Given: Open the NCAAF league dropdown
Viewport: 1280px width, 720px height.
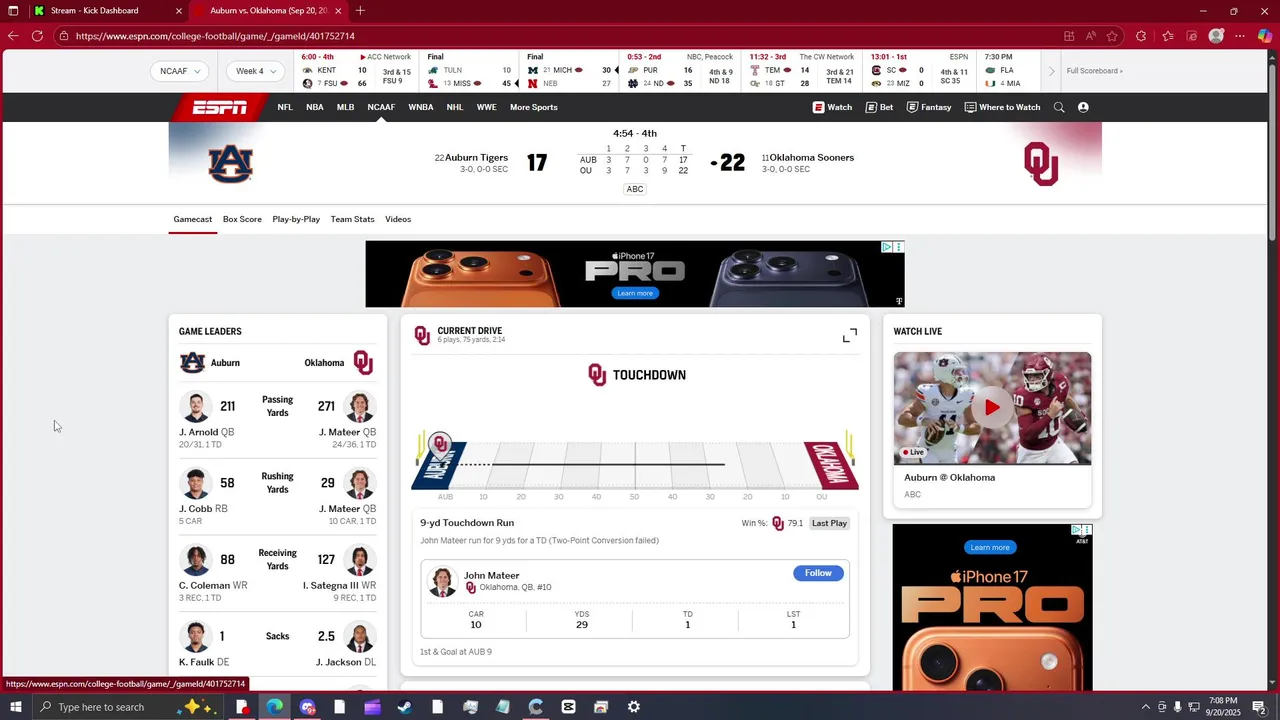Looking at the screenshot, I should click(180, 71).
